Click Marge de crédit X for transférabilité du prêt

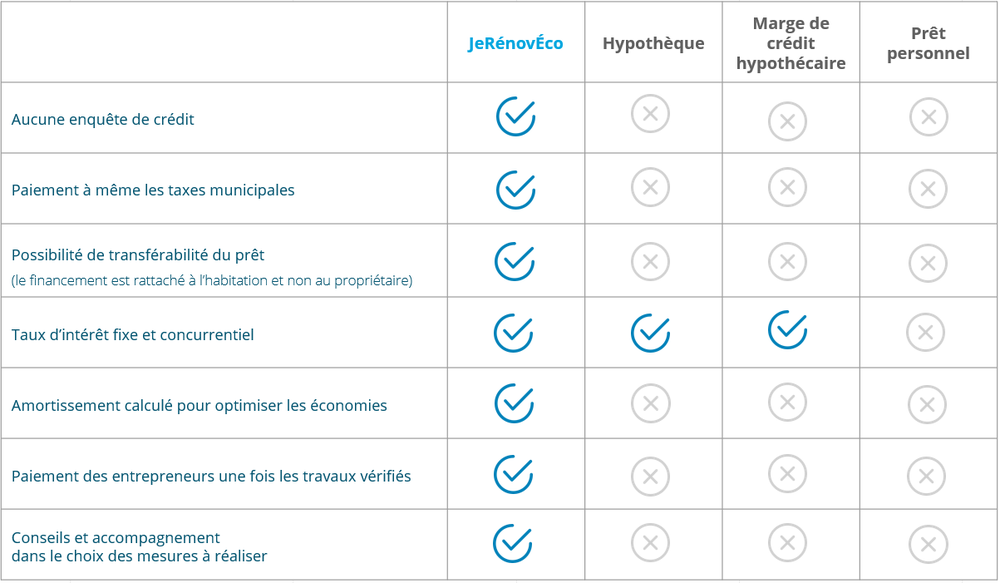(787, 262)
